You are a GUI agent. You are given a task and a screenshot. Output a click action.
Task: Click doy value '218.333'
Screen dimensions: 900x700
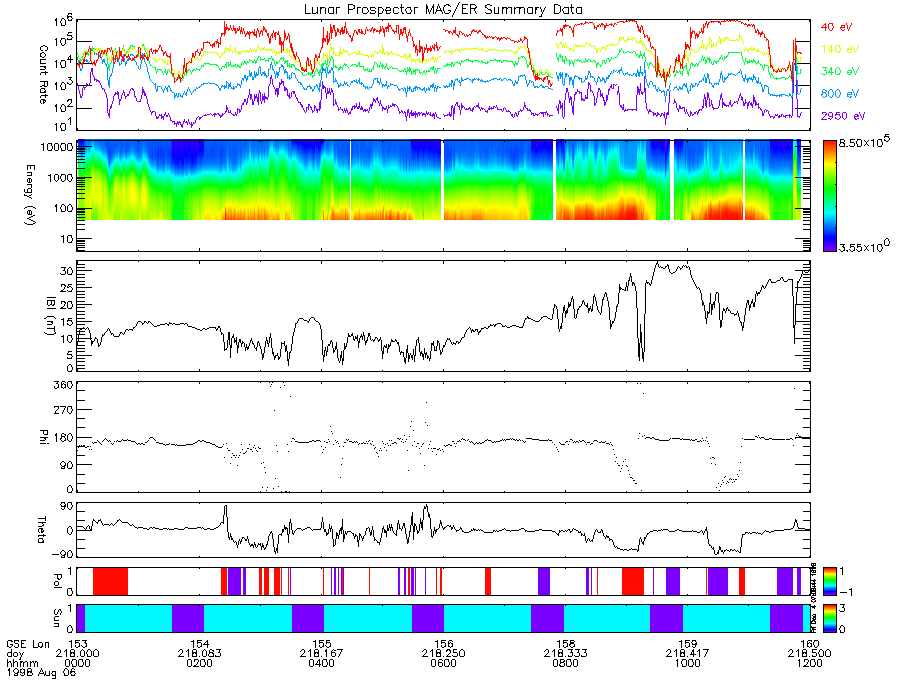click(565, 654)
